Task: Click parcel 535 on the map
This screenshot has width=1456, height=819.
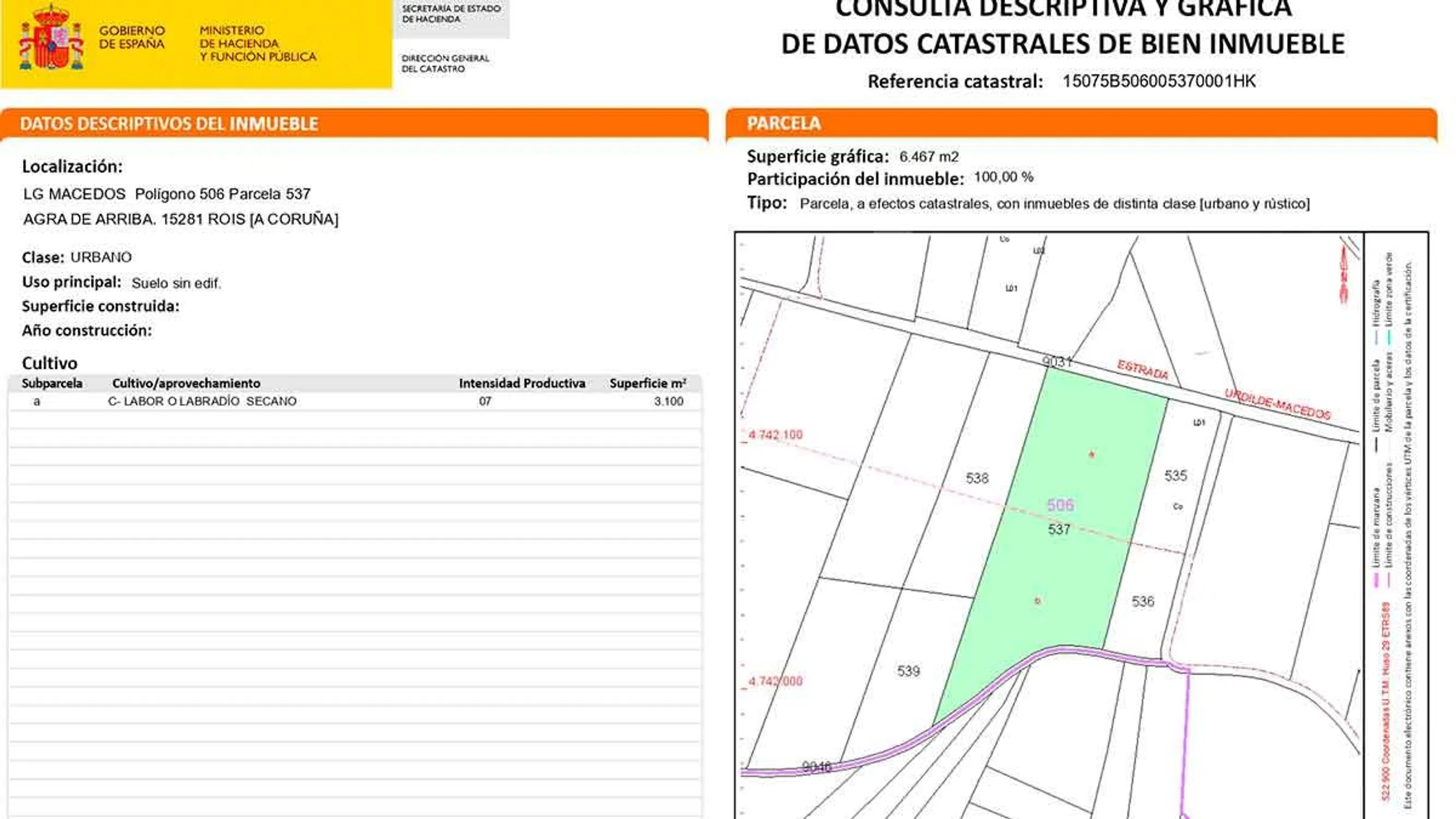Action: coord(1175,476)
